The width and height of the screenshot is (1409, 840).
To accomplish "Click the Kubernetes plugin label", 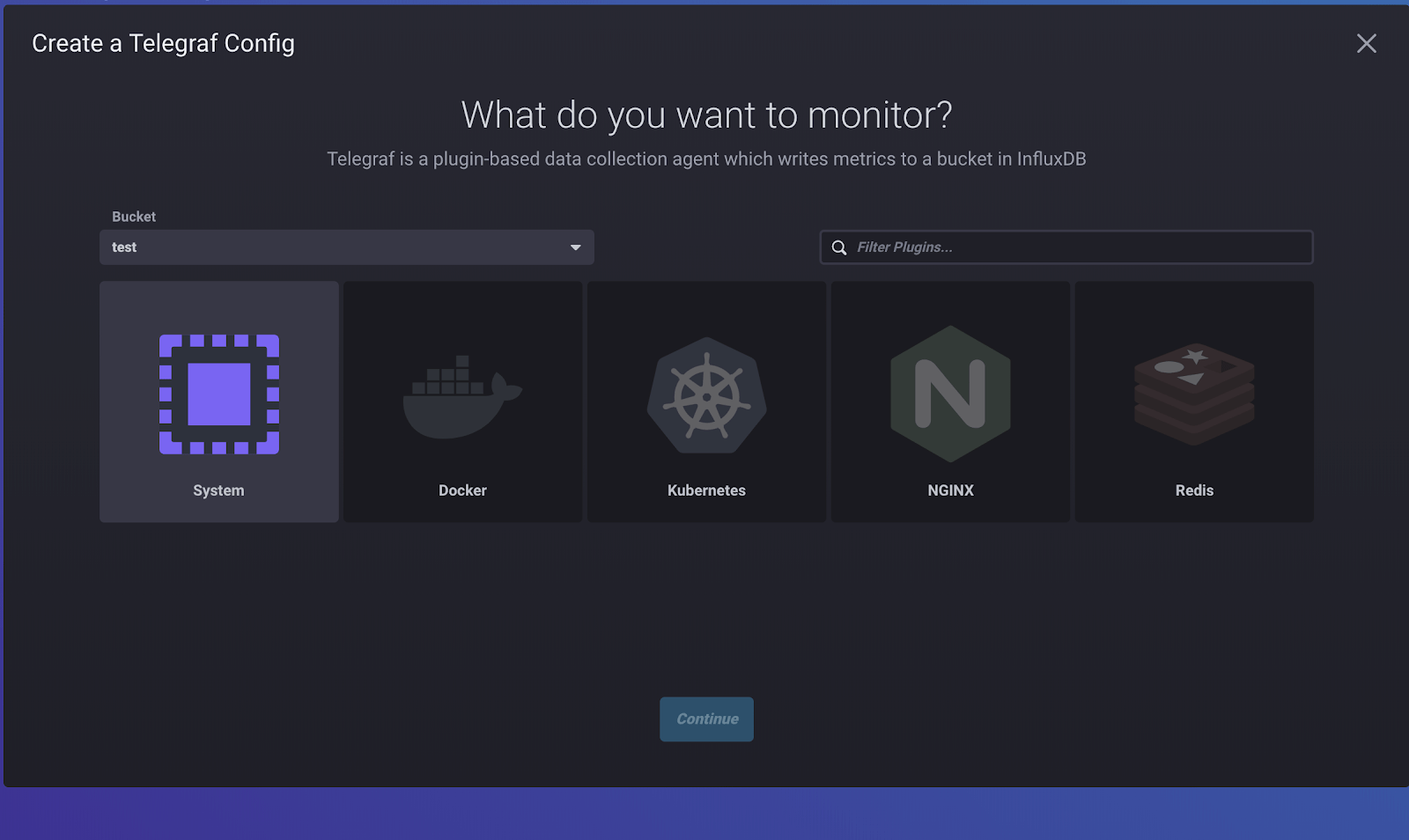I will pos(705,490).
